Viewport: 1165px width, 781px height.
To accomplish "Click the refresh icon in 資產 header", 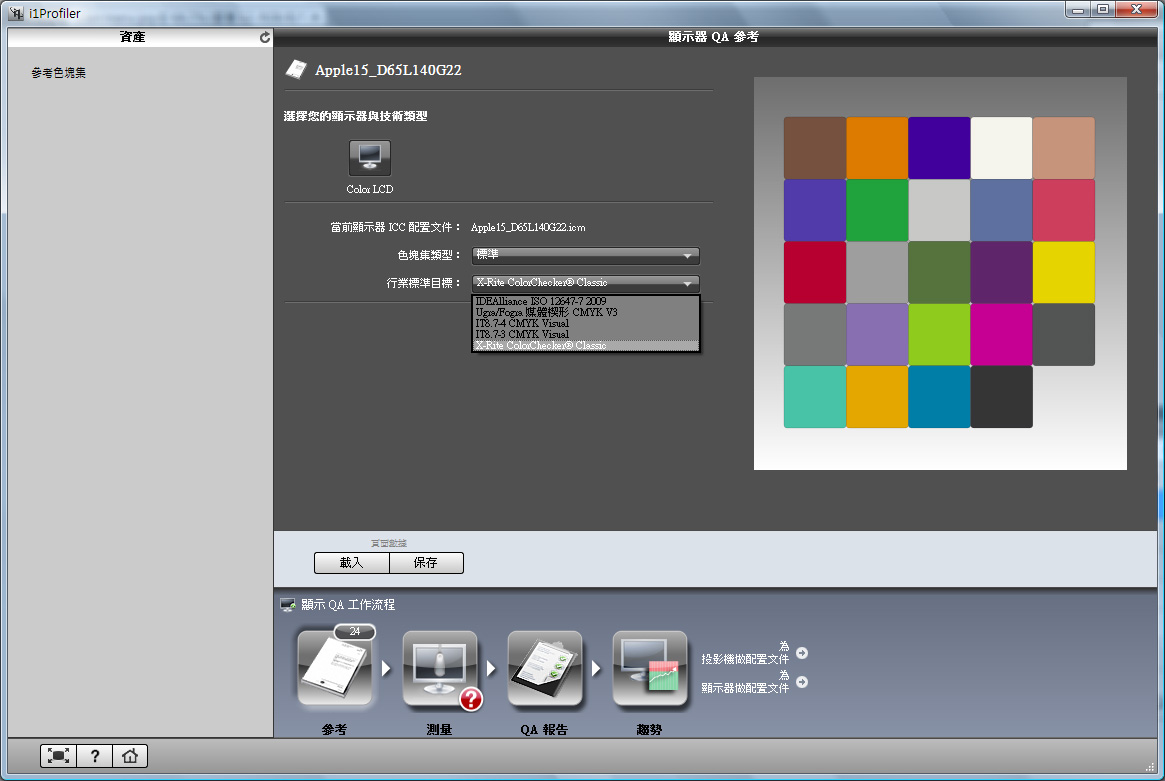I will pyautogui.click(x=265, y=37).
